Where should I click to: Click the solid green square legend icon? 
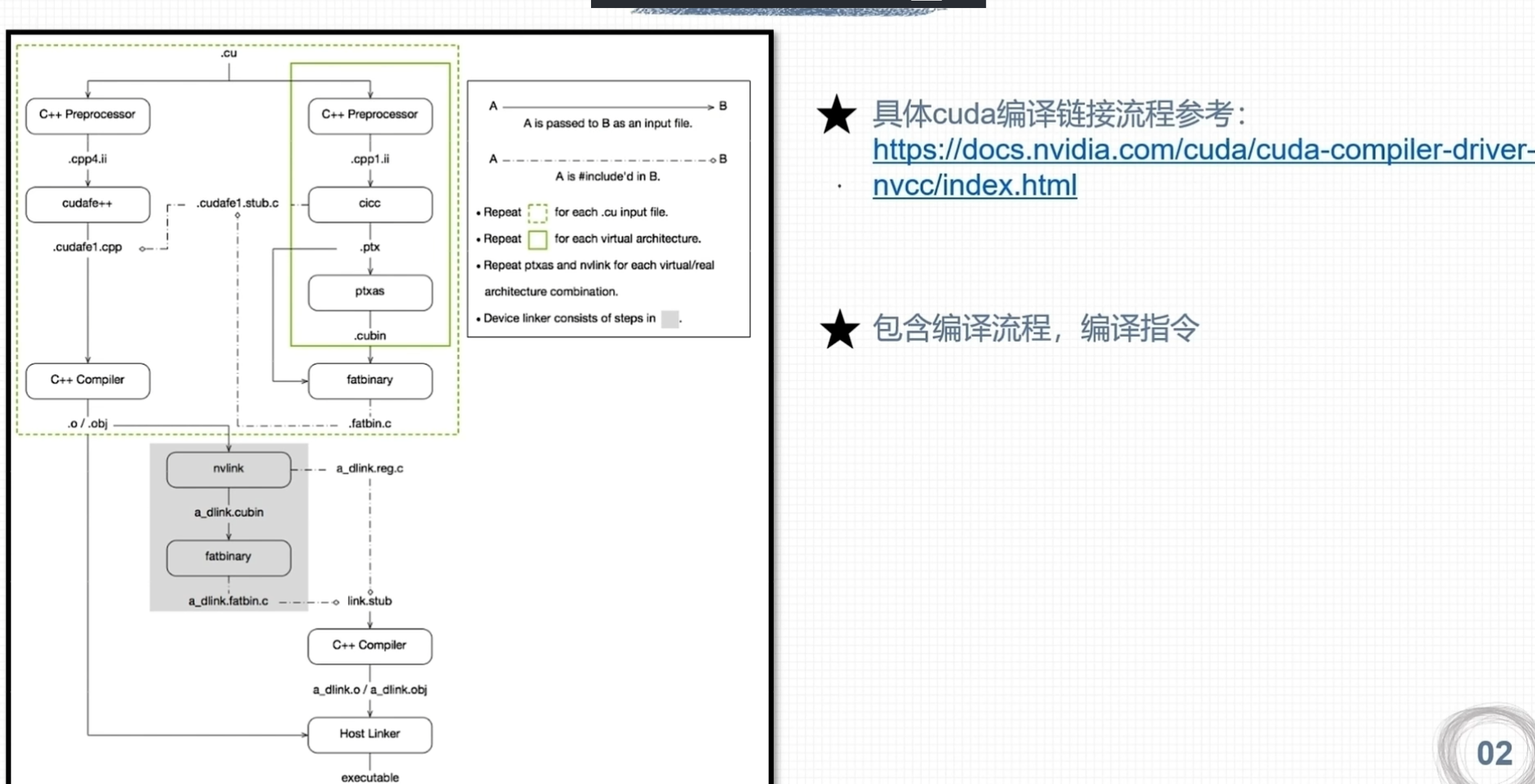(x=537, y=239)
